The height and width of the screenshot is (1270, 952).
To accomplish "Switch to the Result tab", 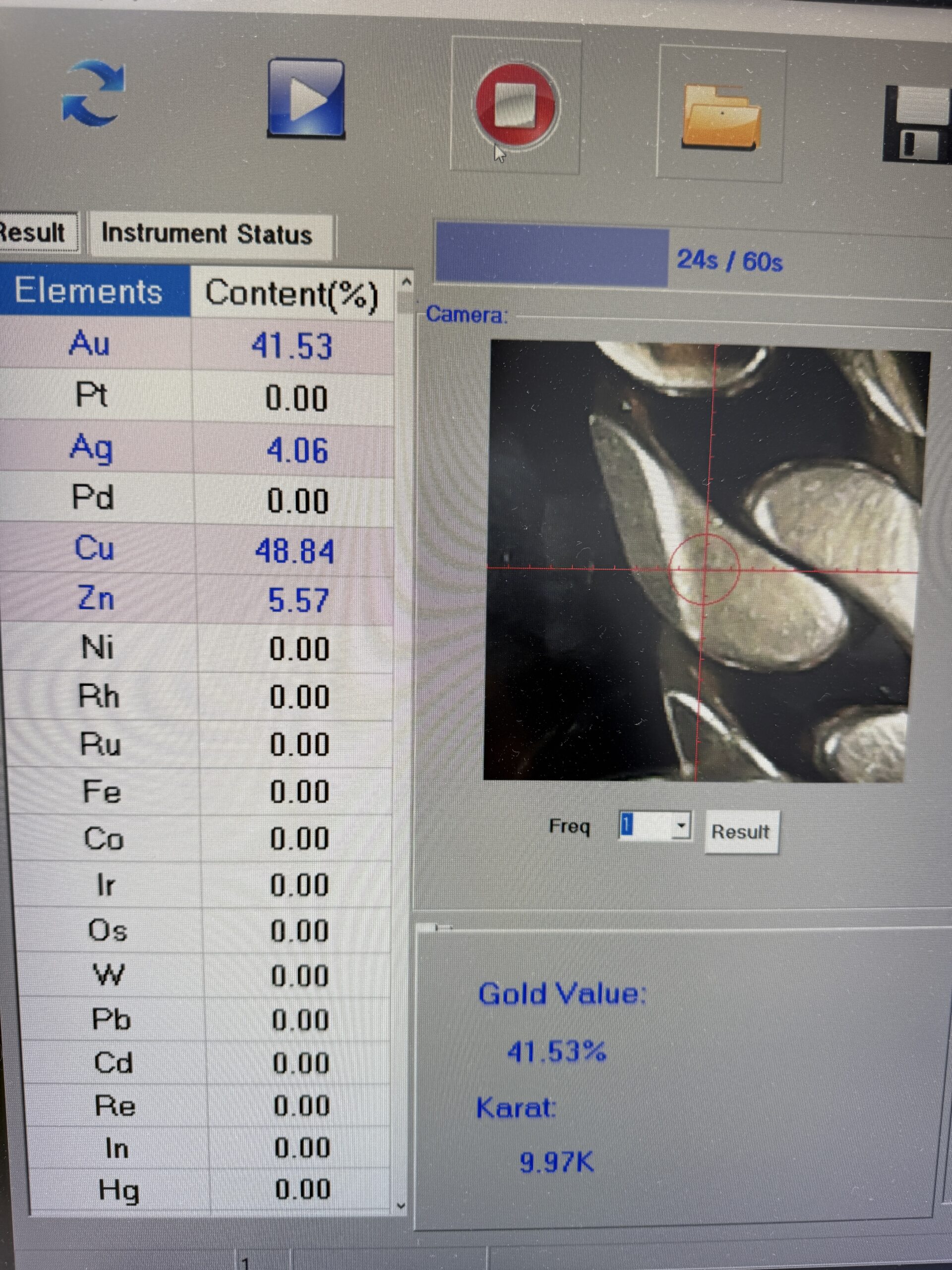I will tap(37, 233).
